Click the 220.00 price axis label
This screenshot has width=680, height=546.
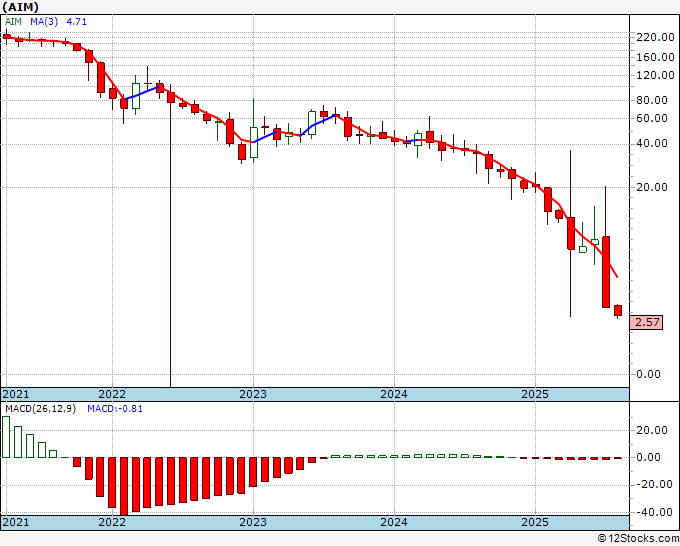655,37
